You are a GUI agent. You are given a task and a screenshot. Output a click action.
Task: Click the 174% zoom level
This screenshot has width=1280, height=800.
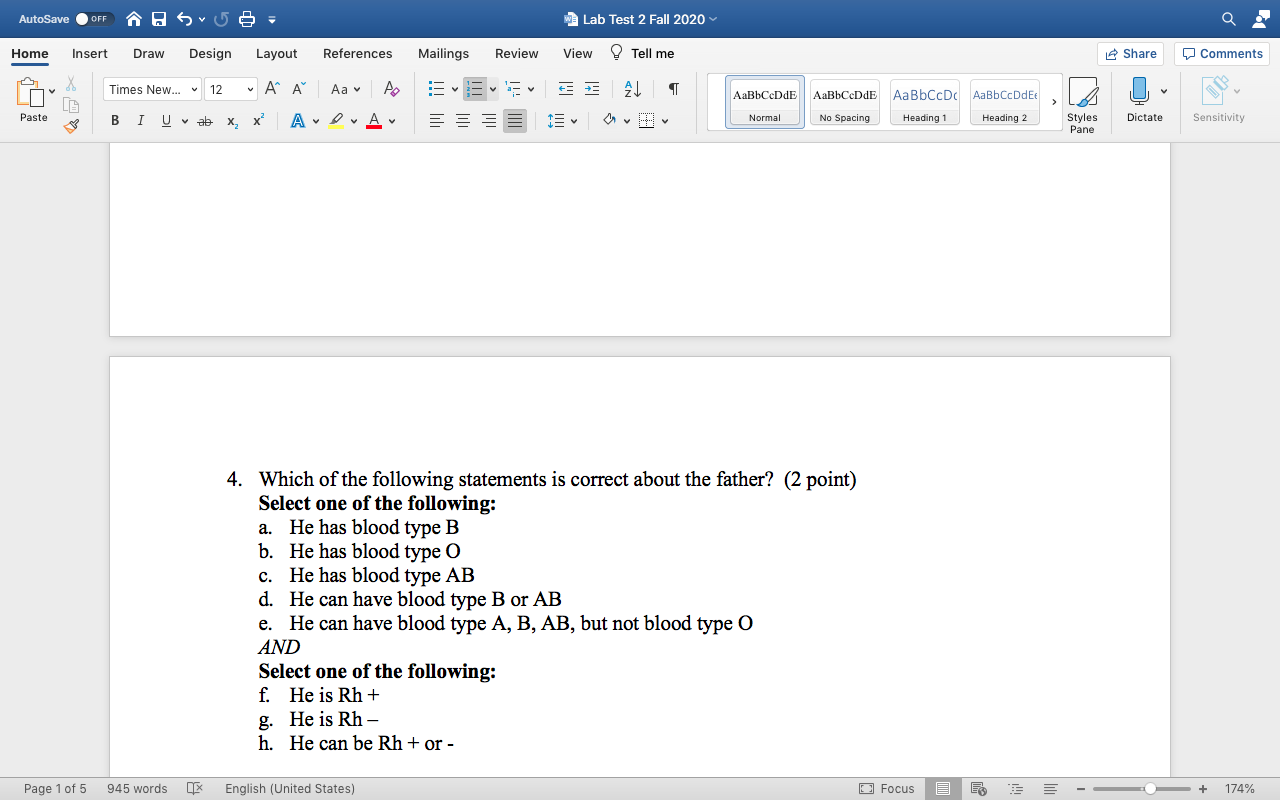tap(1240, 788)
